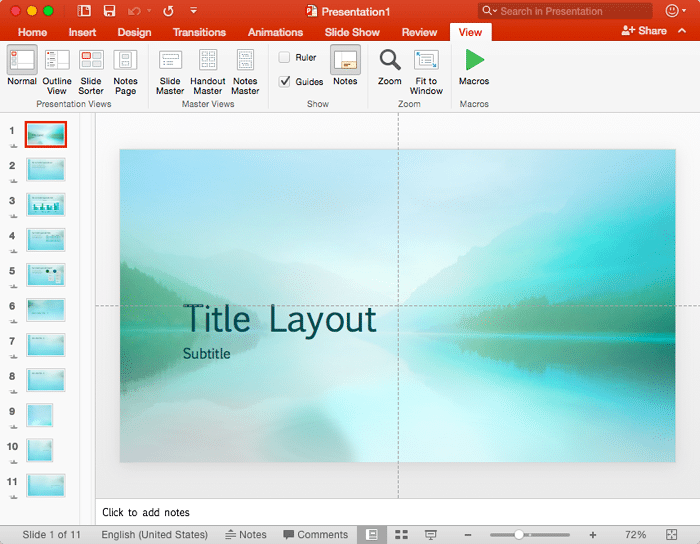Select slide 3 thumbnail with chart
The image size is (700, 544).
pyautogui.click(x=46, y=204)
